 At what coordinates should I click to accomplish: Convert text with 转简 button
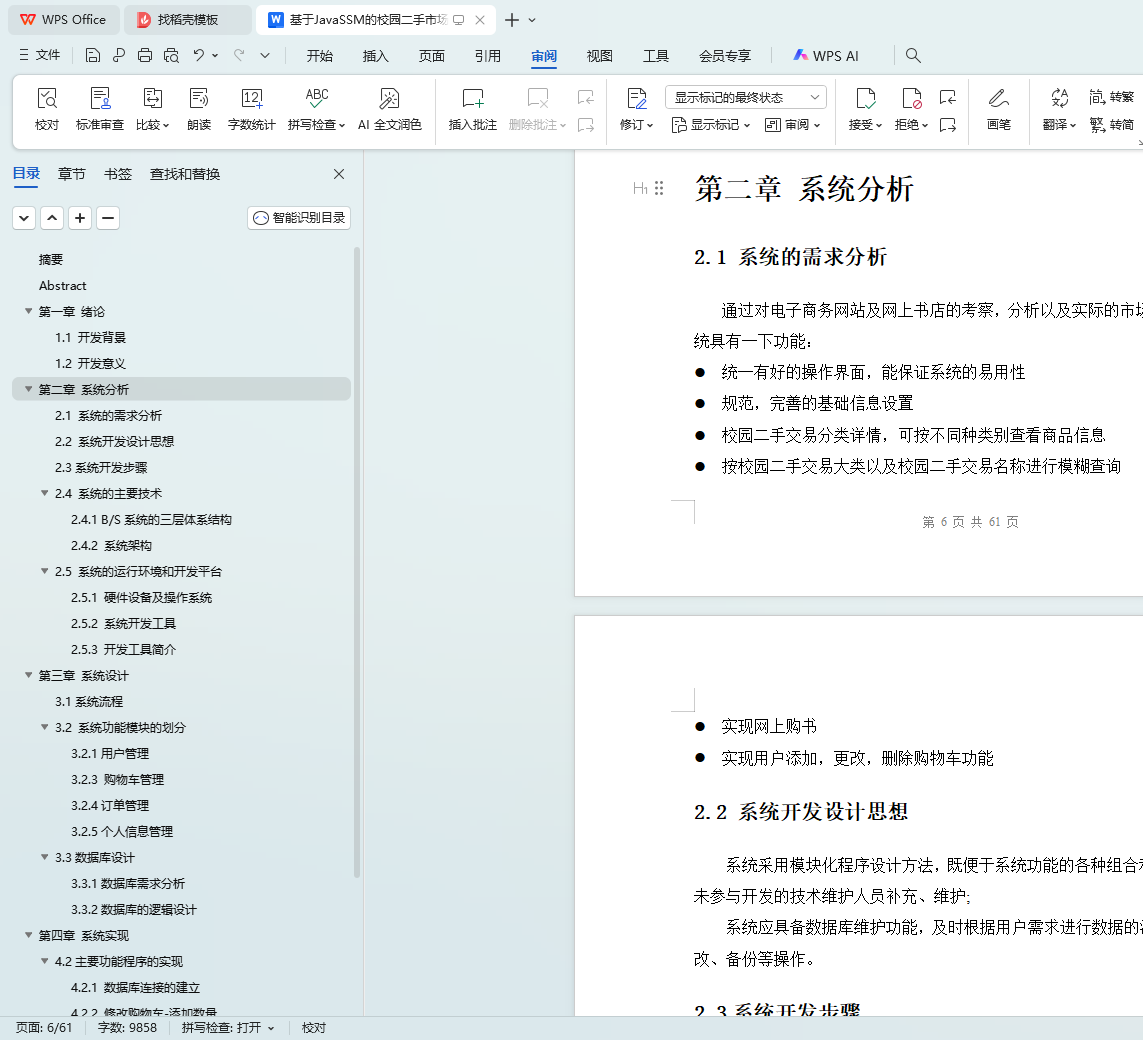click(x=1112, y=125)
